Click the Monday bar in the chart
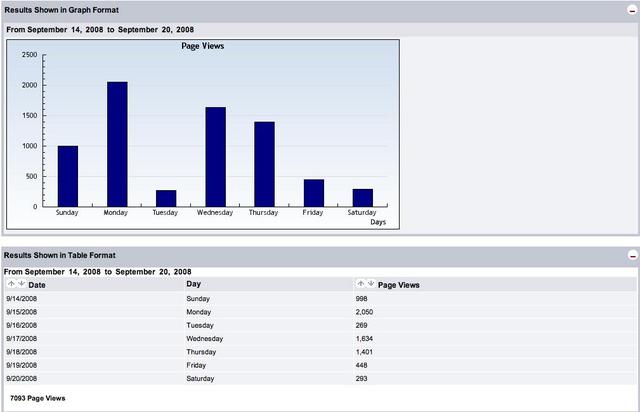 click(117, 144)
